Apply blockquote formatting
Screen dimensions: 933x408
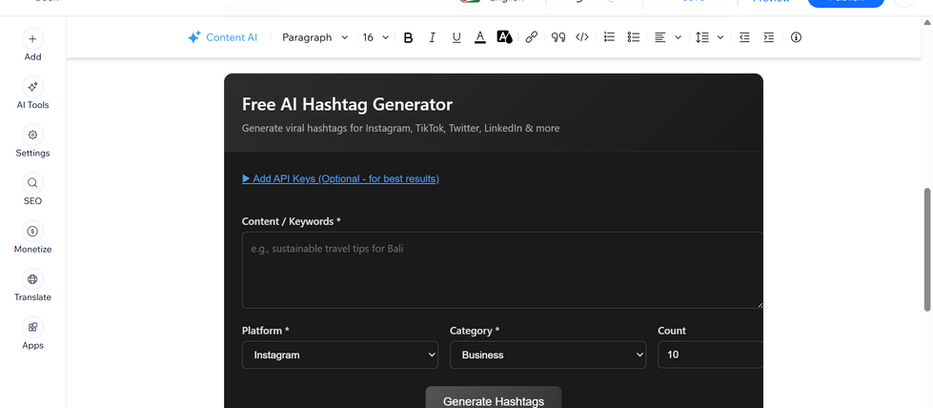coord(558,37)
